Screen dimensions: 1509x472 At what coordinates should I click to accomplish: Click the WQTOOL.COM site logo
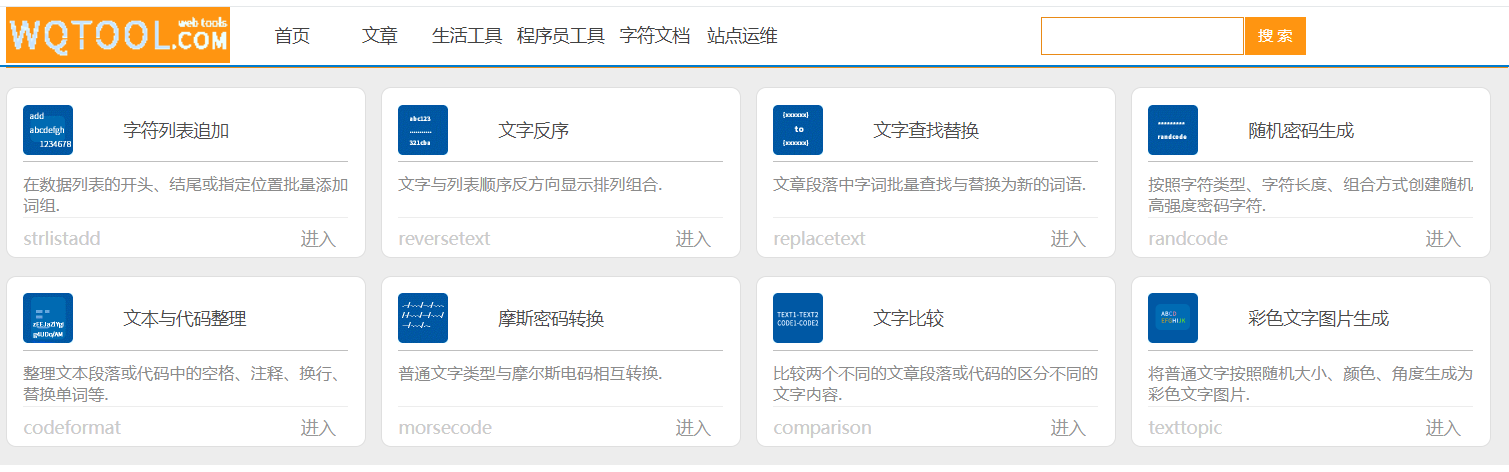coord(118,35)
